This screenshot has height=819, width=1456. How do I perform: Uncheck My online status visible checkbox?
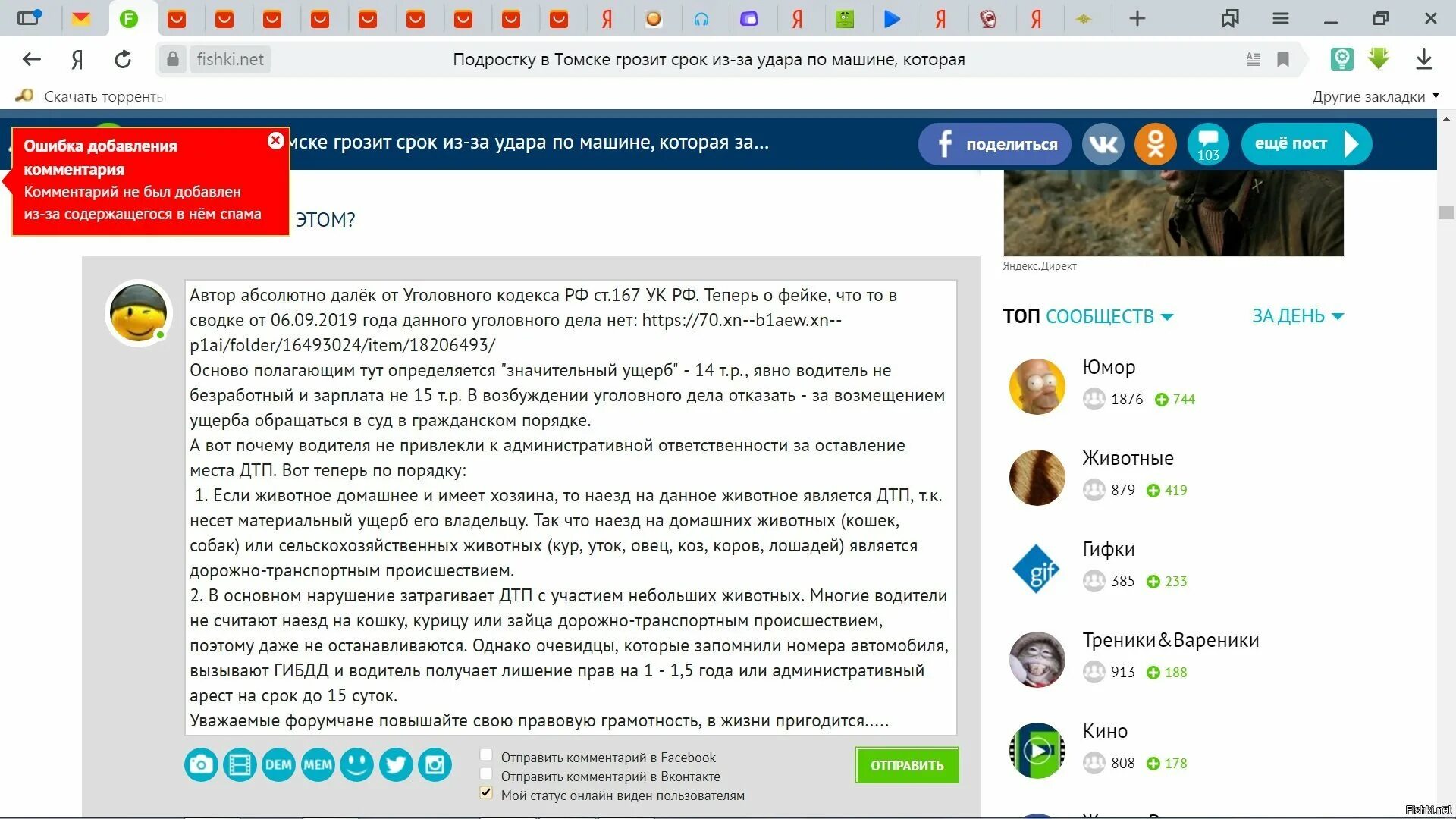(486, 793)
